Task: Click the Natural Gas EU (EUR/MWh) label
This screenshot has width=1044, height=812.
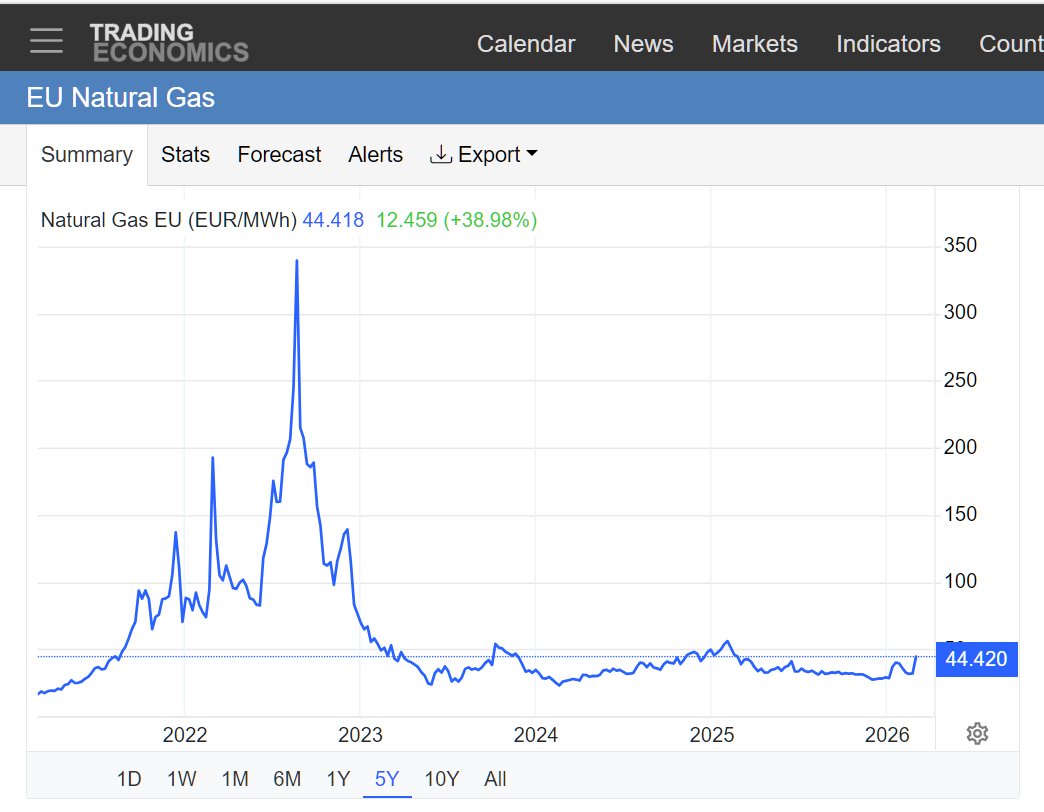Action: pos(168,220)
